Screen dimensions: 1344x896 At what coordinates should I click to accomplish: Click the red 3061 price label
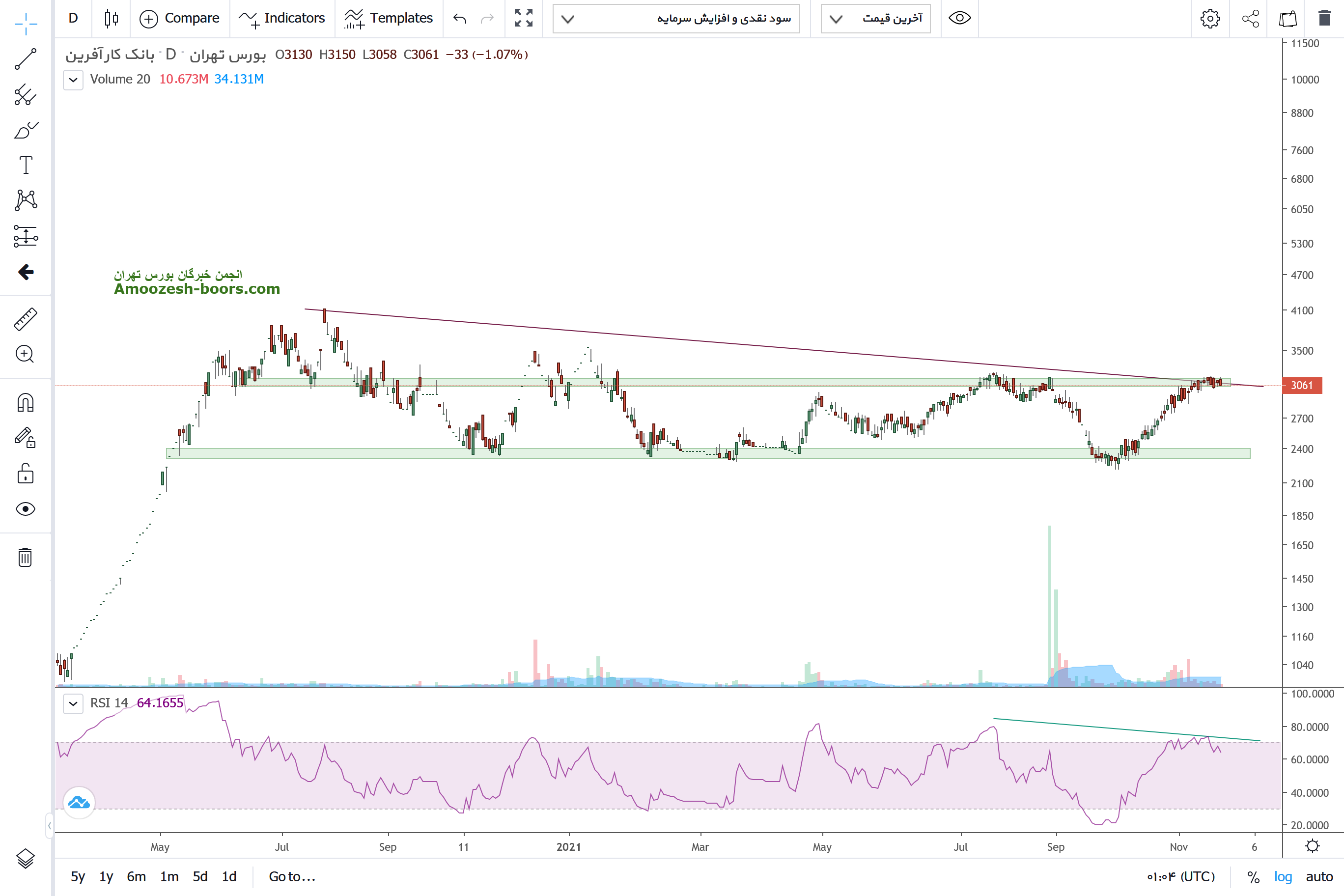click(1302, 385)
